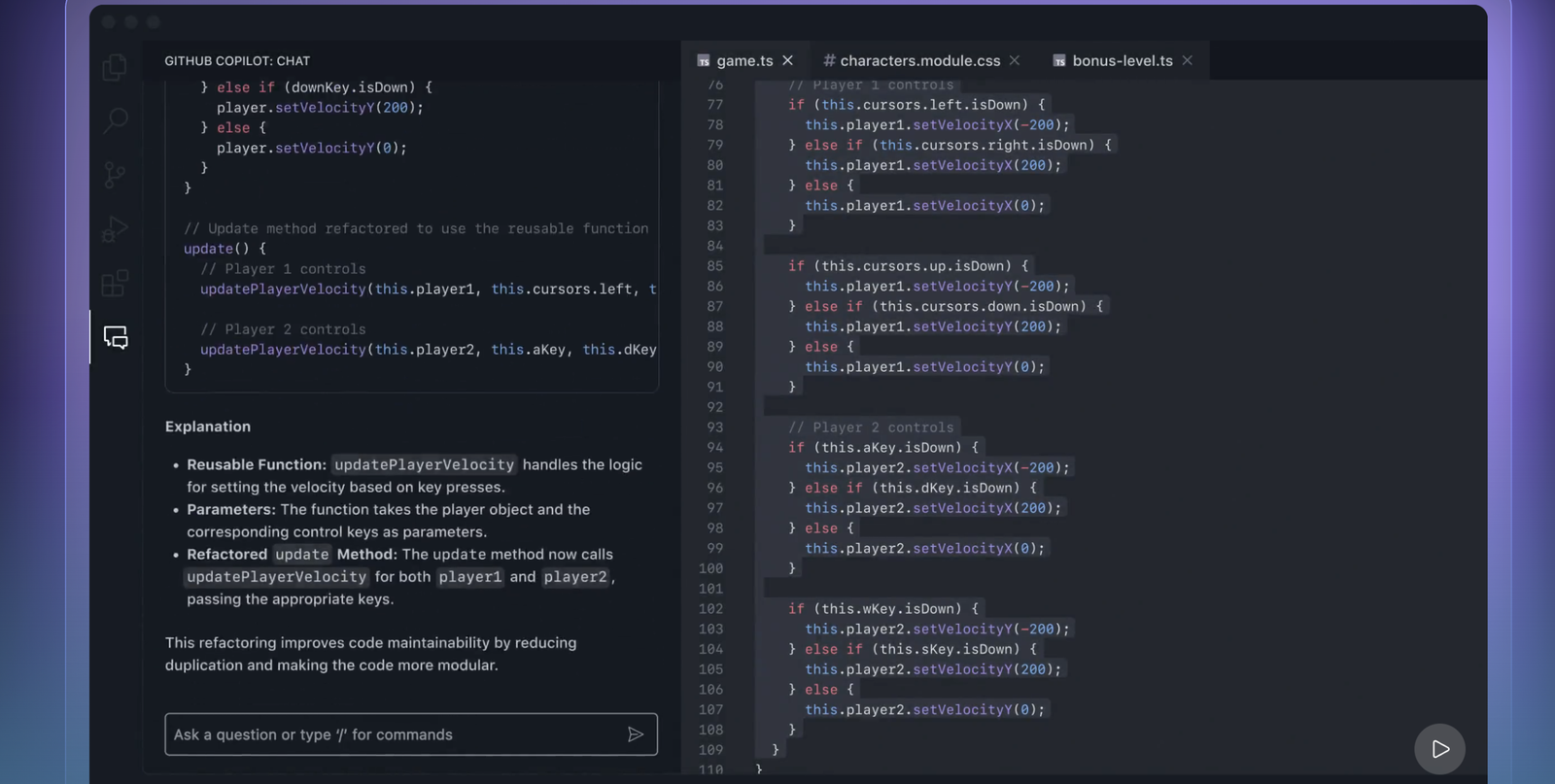Select the Copilot Chat icon in sidebar
Viewport: 1555px width, 784px height.
pos(116,337)
